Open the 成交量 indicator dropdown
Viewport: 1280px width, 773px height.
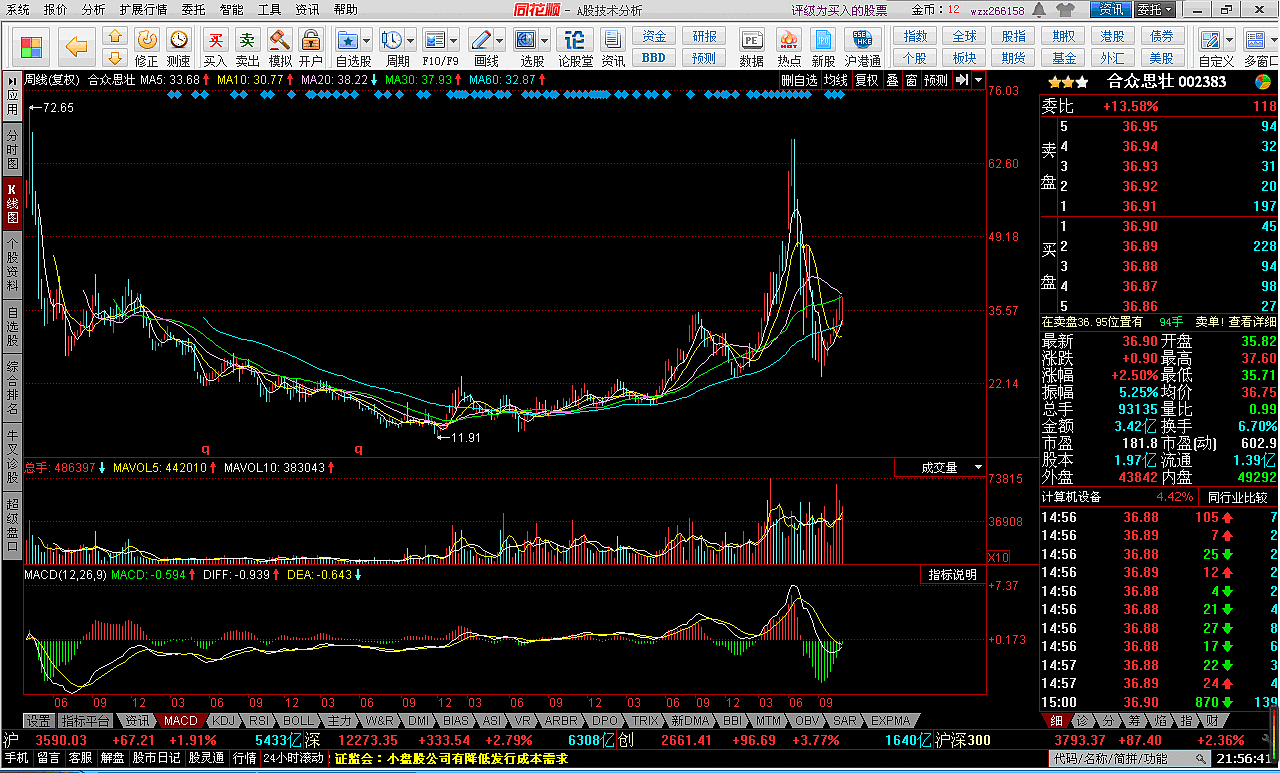(x=939, y=467)
